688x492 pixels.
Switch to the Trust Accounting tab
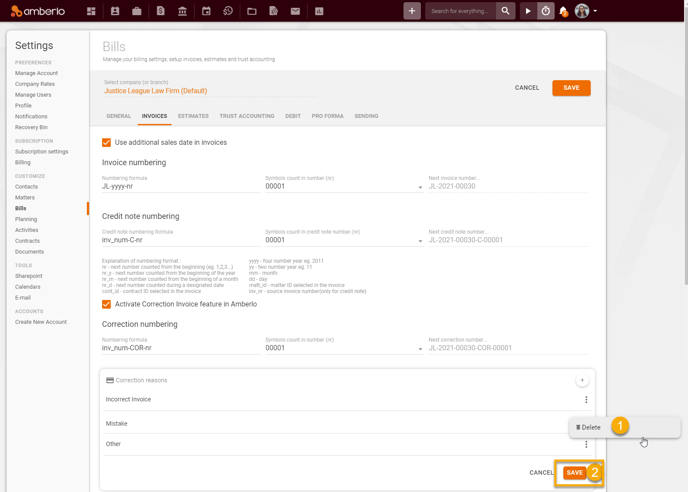tap(246, 116)
